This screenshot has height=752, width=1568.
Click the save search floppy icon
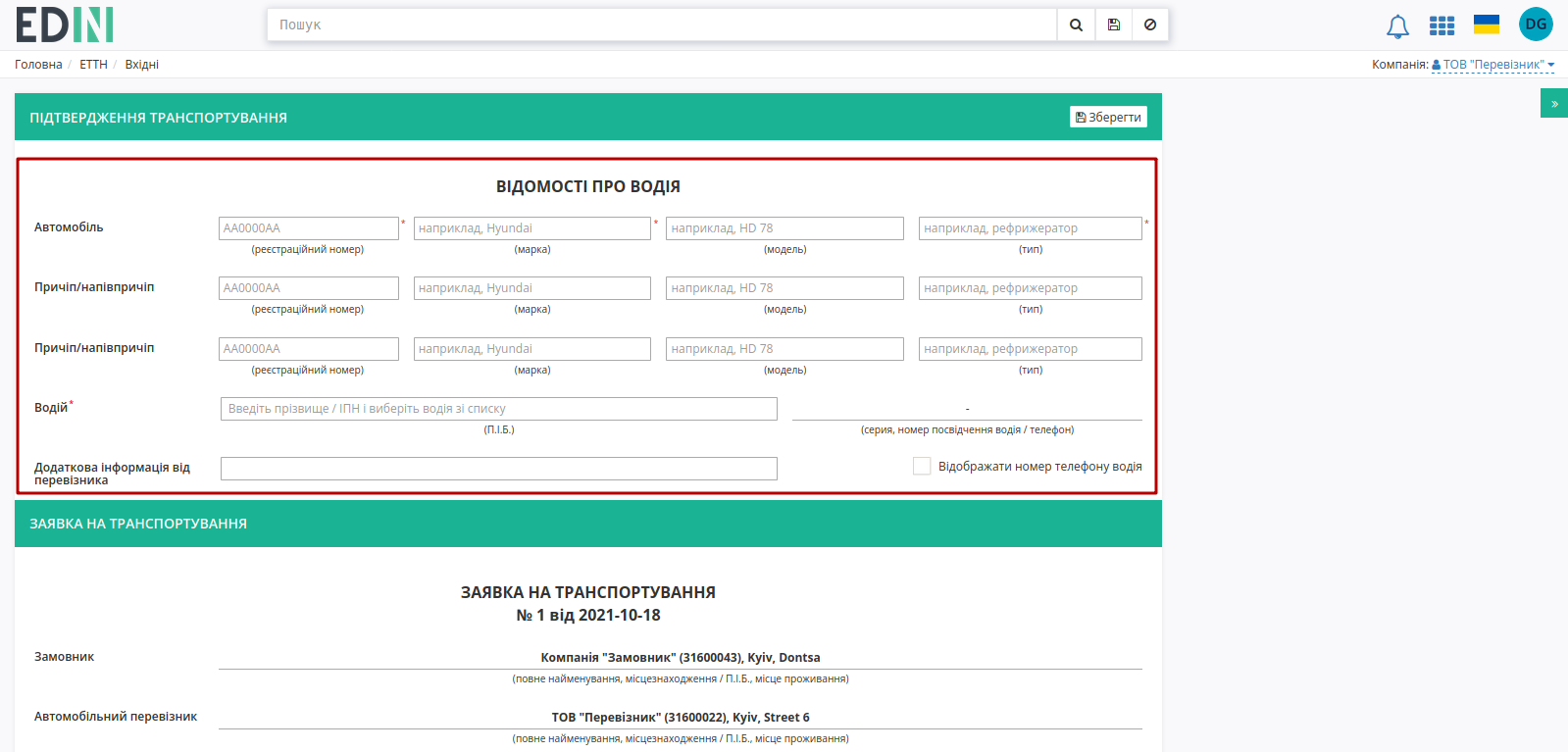(1114, 25)
